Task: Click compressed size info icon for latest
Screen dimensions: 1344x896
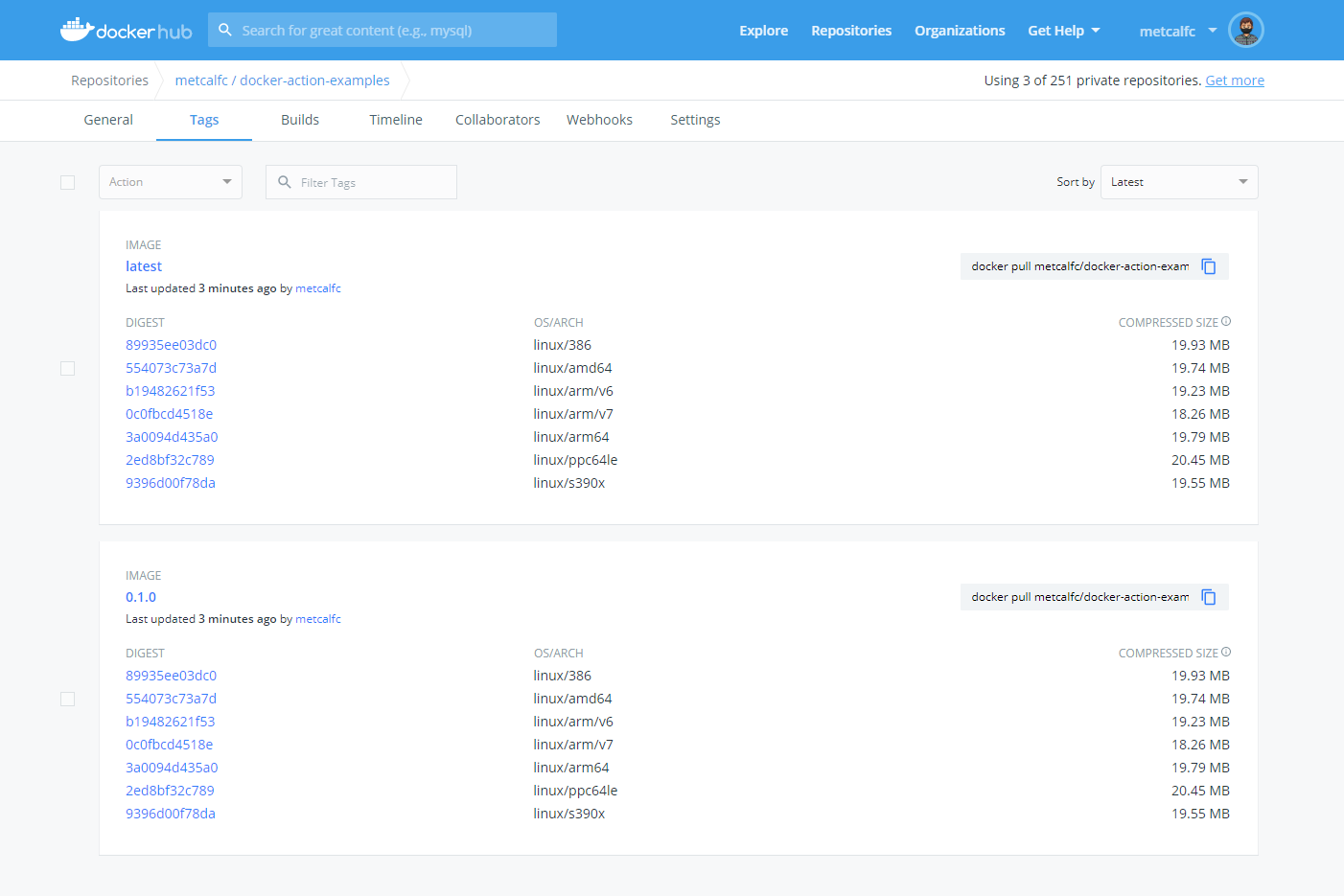Action: (x=1226, y=322)
